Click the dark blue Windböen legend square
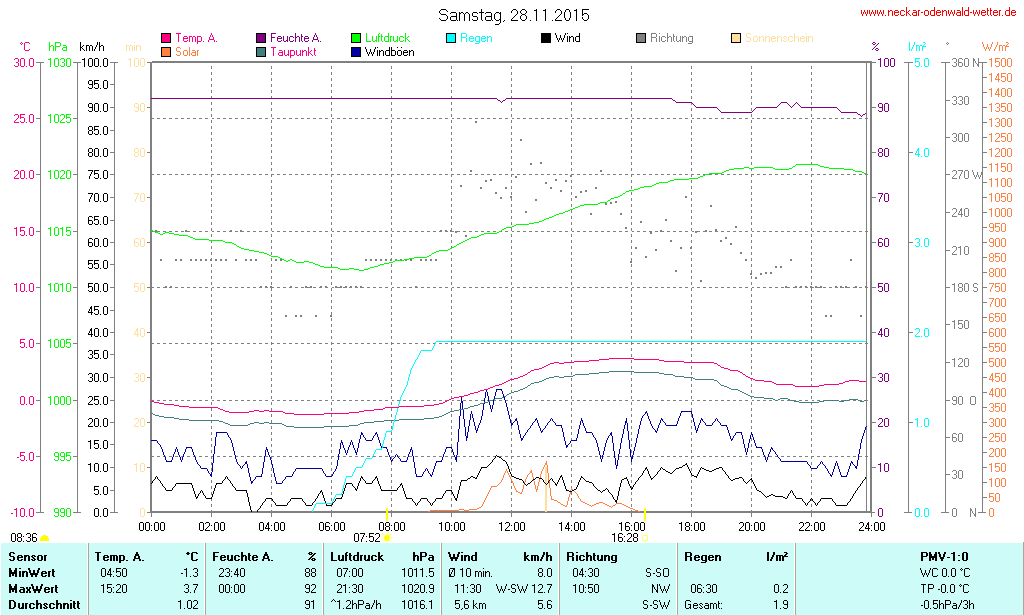This screenshot has height=615, width=1024. click(x=356, y=52)
